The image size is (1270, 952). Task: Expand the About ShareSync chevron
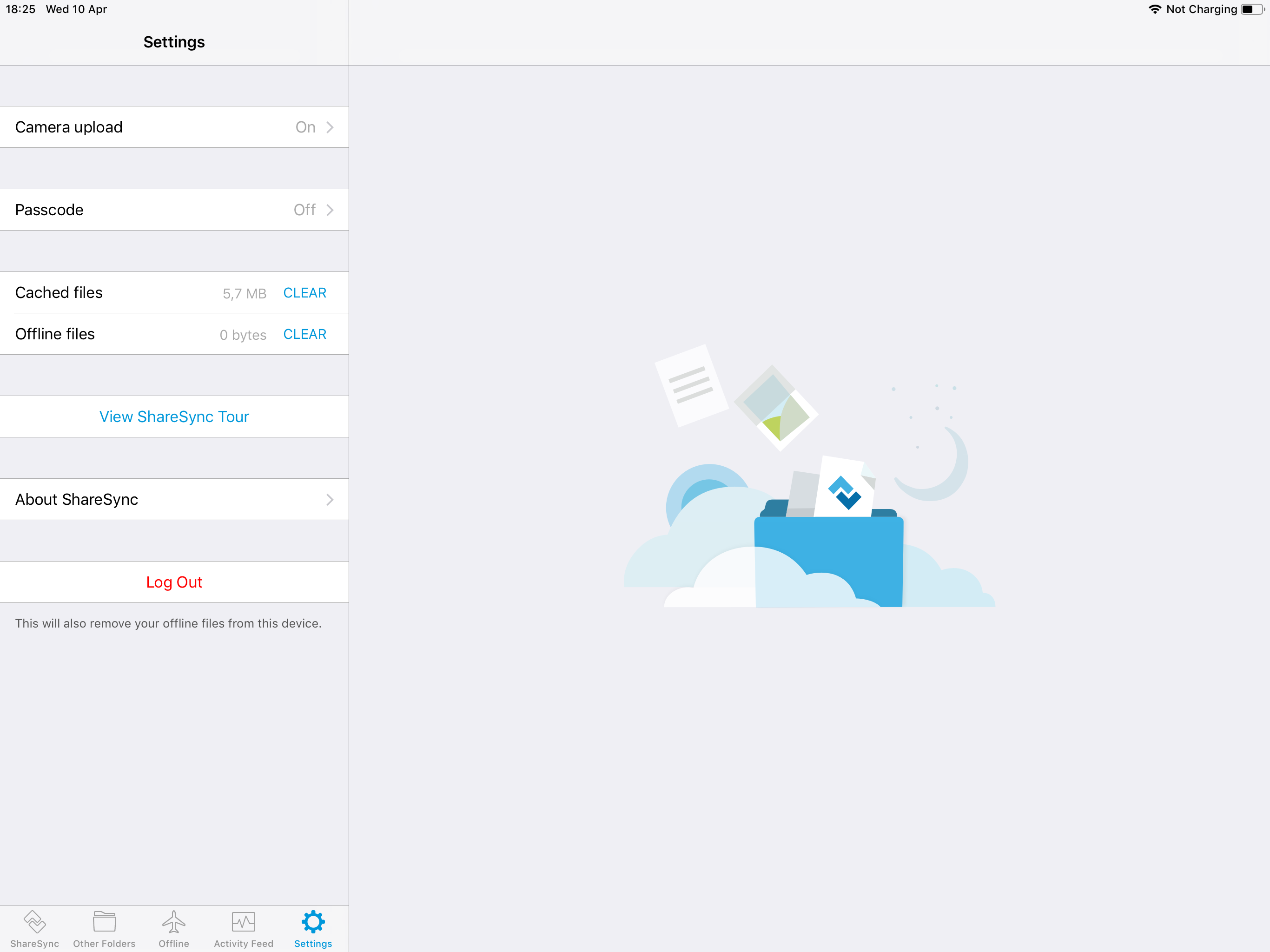[x=330, y=500]
